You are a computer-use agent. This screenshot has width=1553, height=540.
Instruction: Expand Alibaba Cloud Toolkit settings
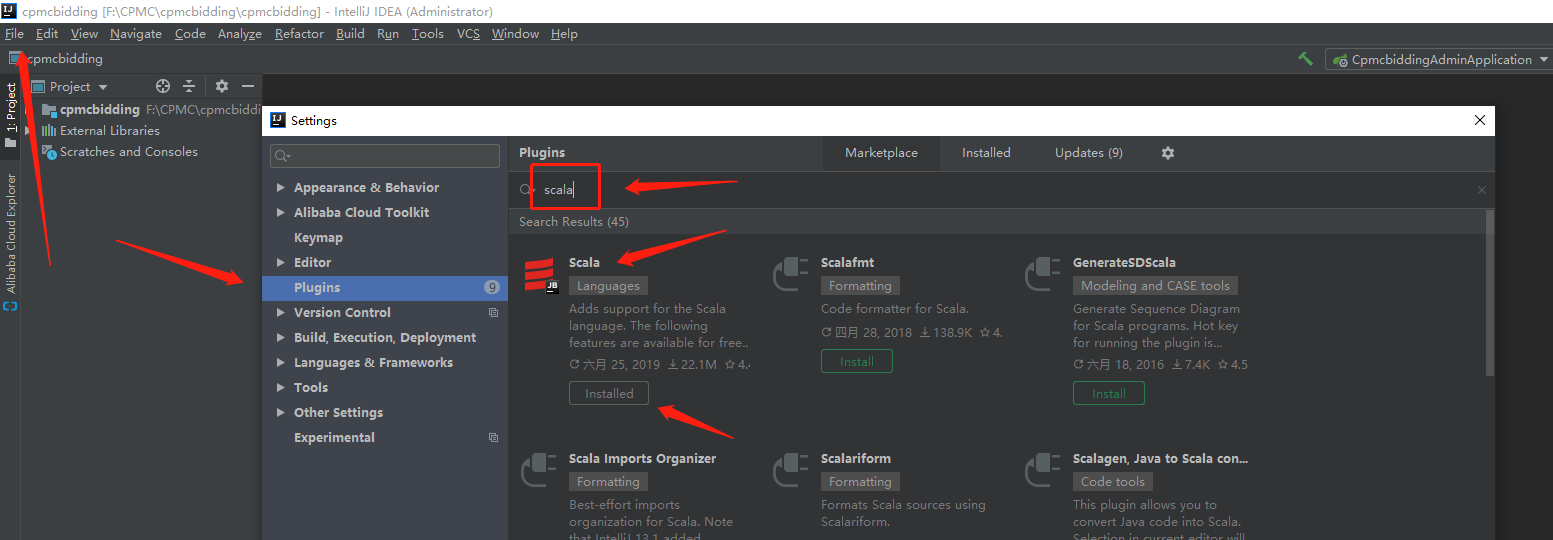281,213
